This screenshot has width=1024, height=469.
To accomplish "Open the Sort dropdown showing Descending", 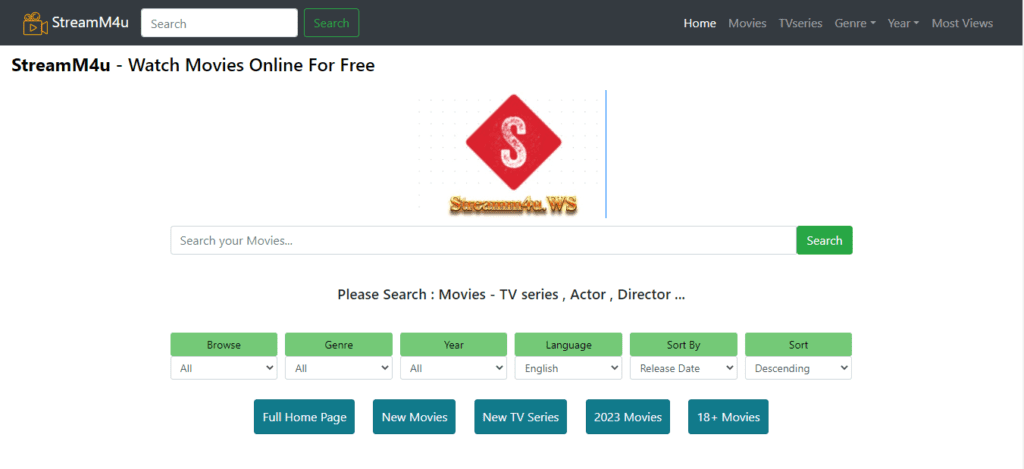I will coord(798,368).
